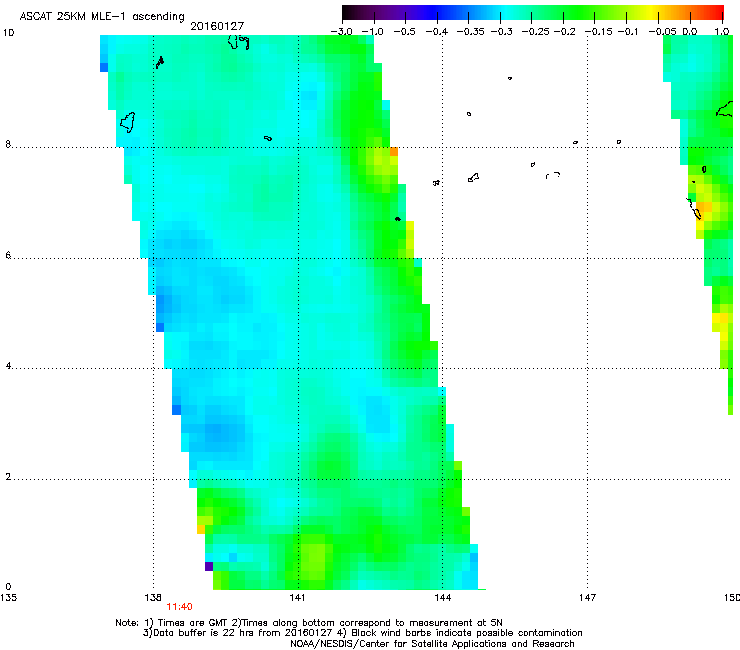The image size is (740, 650).
Task: Click the orange data cell near 8N 143E
Action: coord(394,152)
